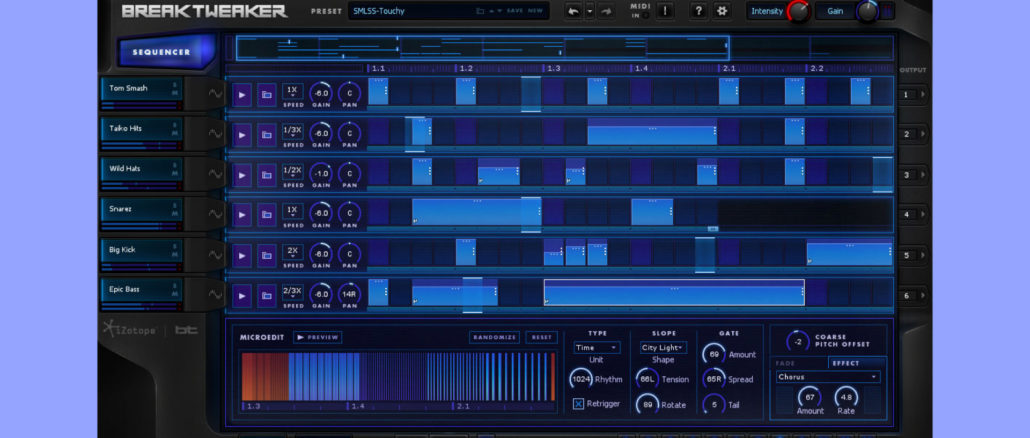Click the redo arrow button
Image resolution: width=1030 pixels, height=438 pixels.
click(606, 11)
